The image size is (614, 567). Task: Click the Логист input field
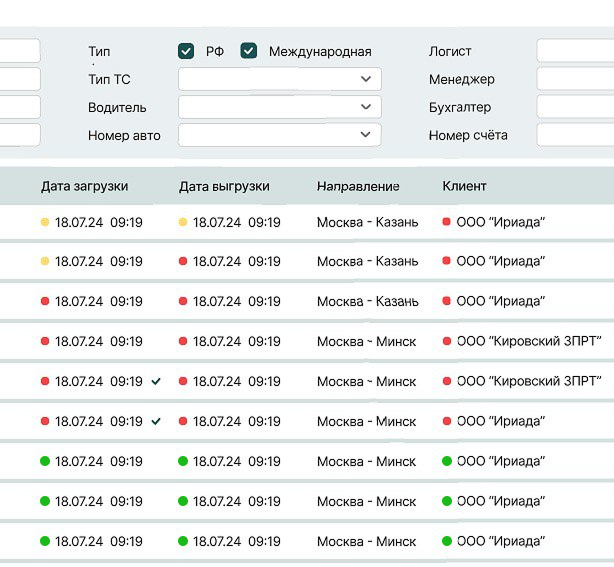coord(575,51)
